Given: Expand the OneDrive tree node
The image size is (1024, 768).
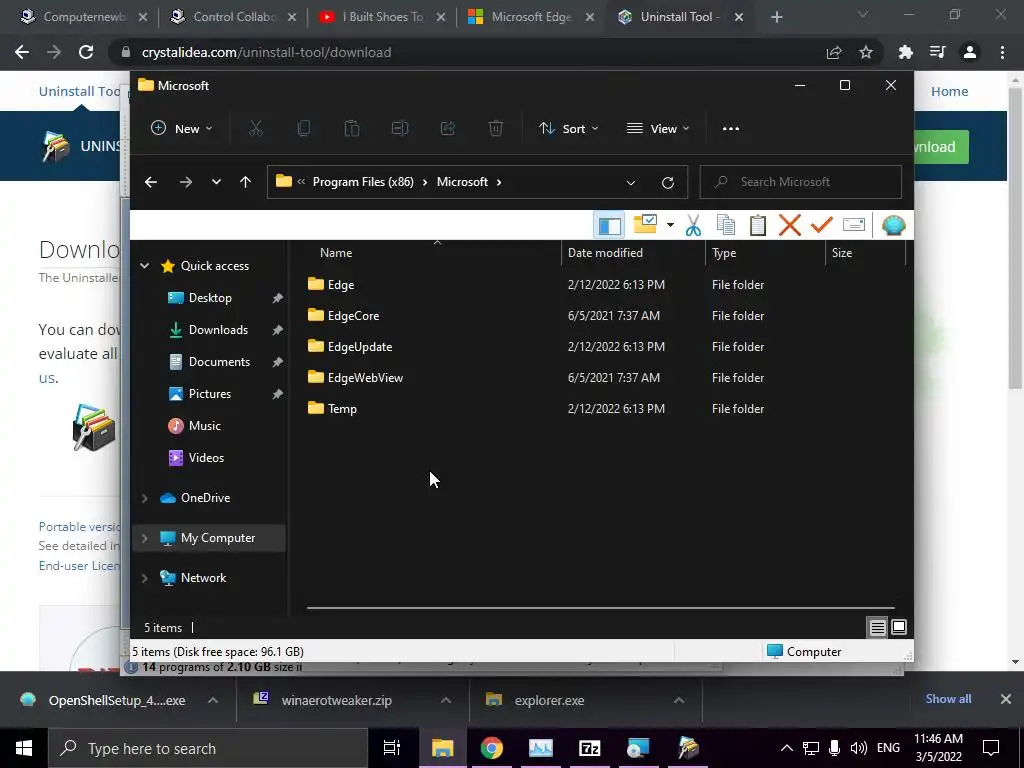Looking at the screenshot, I should [144, 498].
